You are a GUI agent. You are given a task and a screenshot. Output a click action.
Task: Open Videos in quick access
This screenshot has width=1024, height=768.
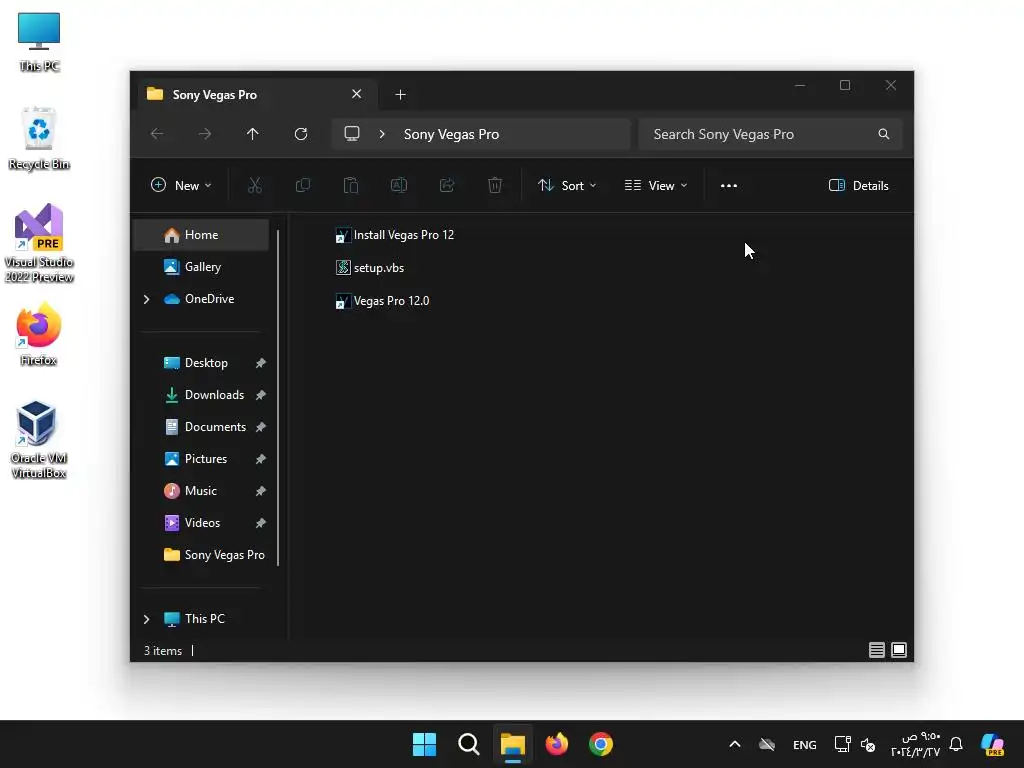point(202,523)
